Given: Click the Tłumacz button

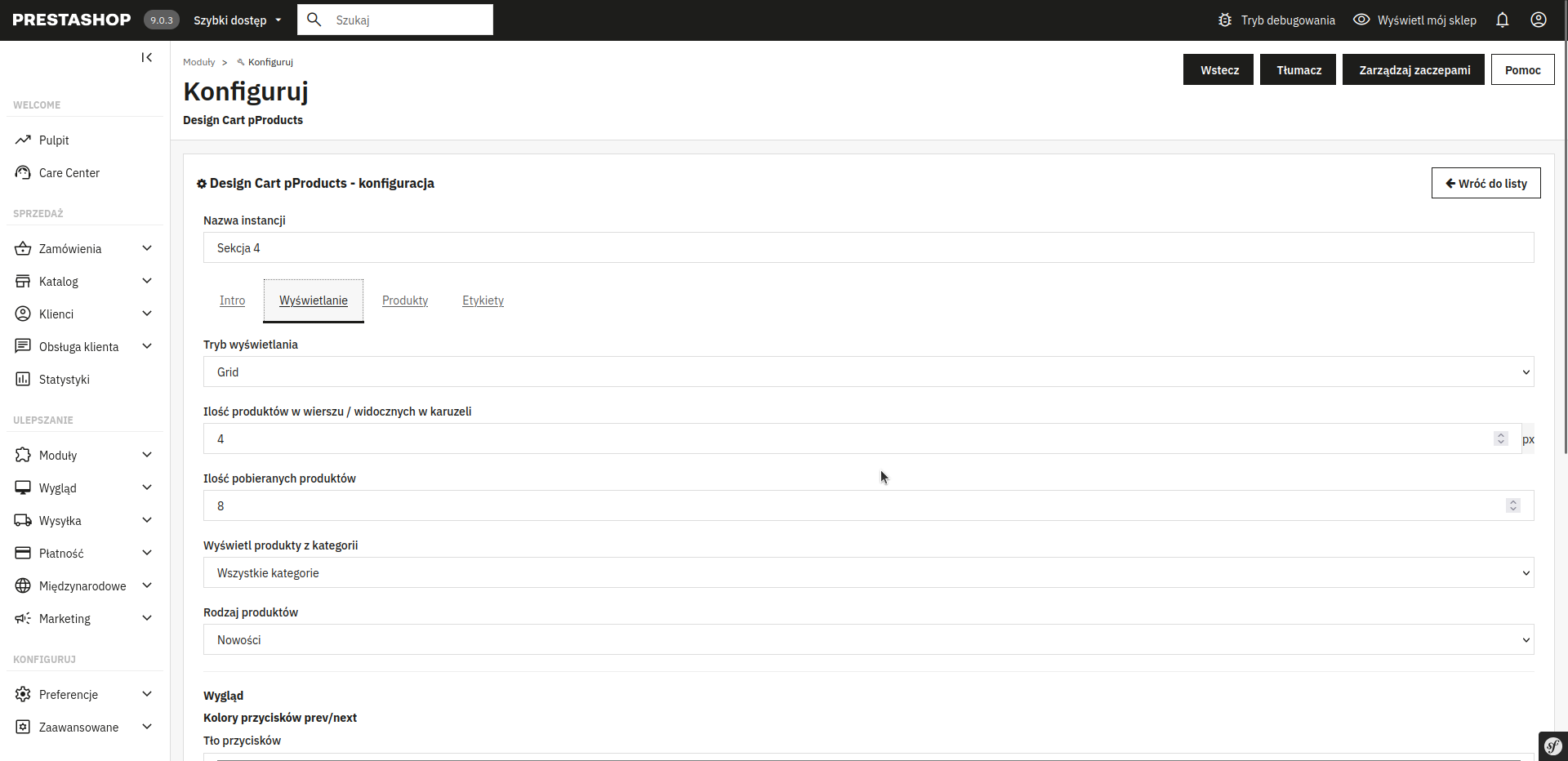Looking at the screenshot, I should click(x=1298, y=69).
